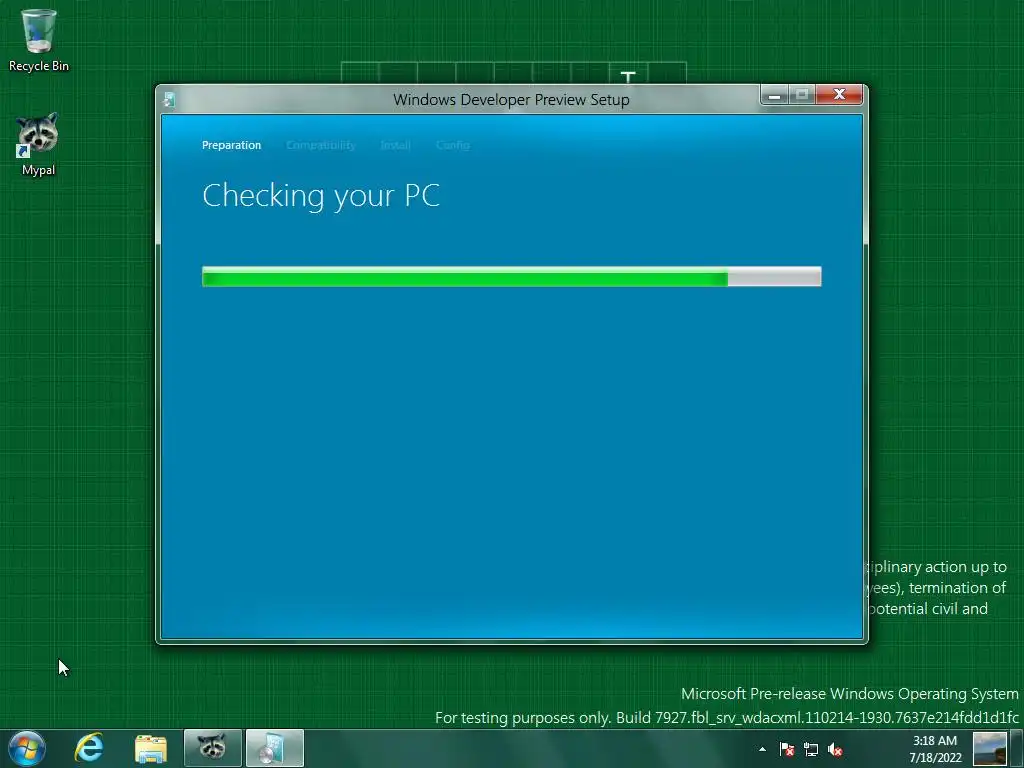Open the network status tray icon
1024x768 pixels.
(811, 749)
